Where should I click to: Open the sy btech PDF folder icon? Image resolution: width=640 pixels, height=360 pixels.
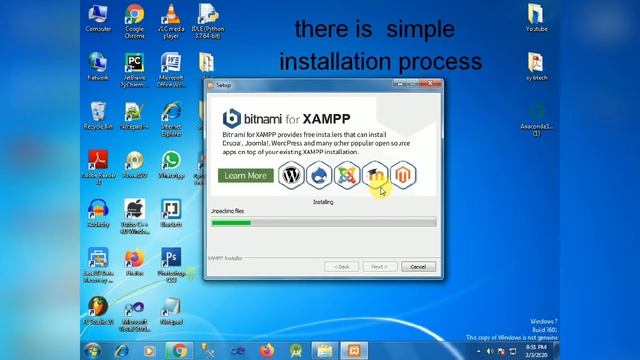(x=536, y=67)
